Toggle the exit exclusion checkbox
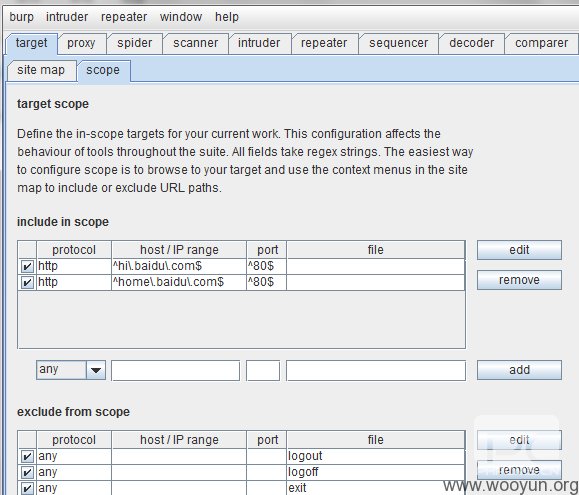Viewport: 579px width, 495px height. (27, 488)
